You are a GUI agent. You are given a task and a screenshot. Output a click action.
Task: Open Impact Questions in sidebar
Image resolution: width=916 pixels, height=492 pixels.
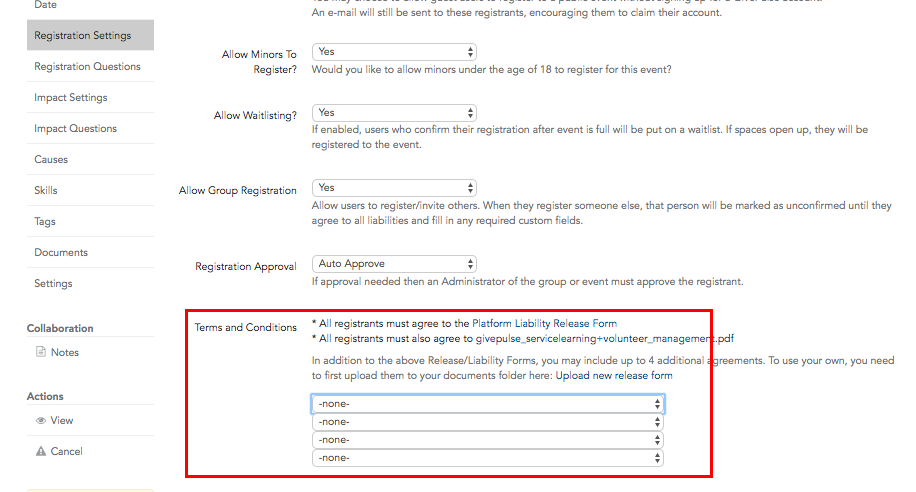tap(91, 128)
